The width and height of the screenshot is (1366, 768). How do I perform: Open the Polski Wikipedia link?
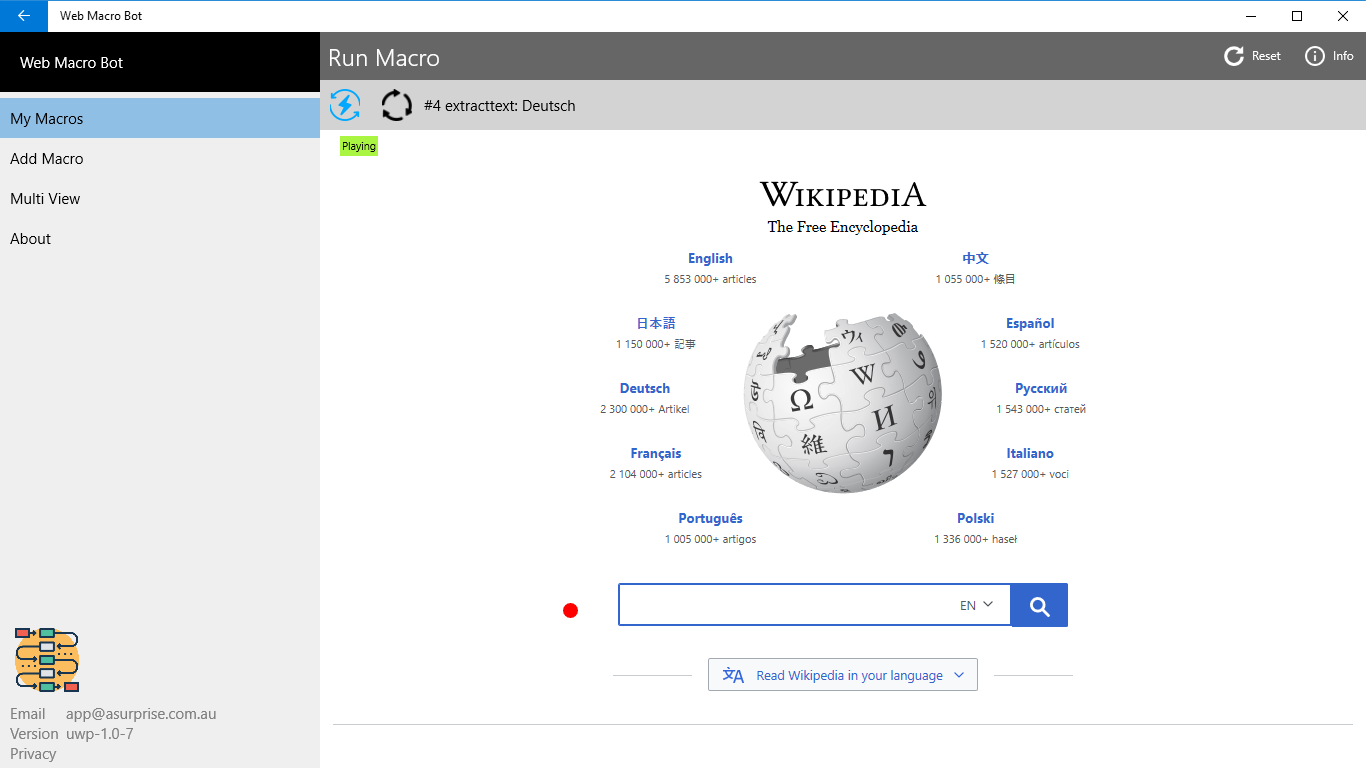tap(975, 518)
